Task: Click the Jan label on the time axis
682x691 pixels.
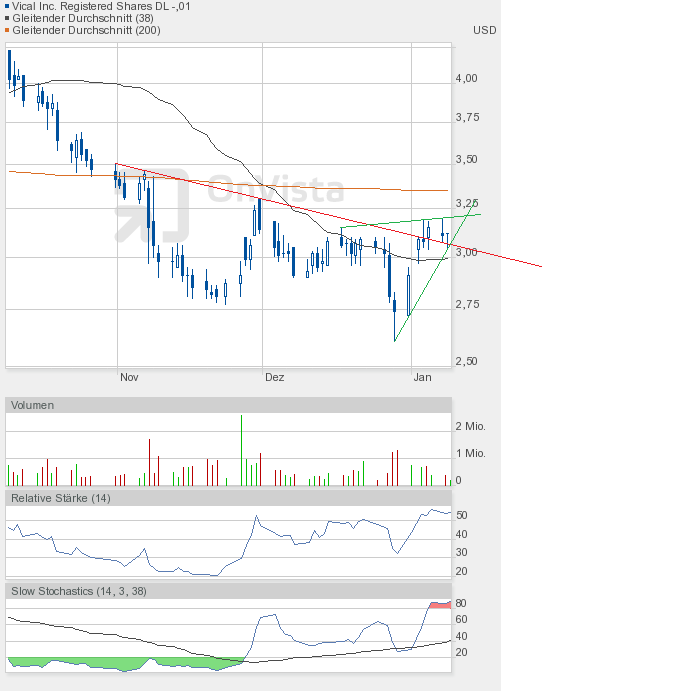Action: point(423,378)
